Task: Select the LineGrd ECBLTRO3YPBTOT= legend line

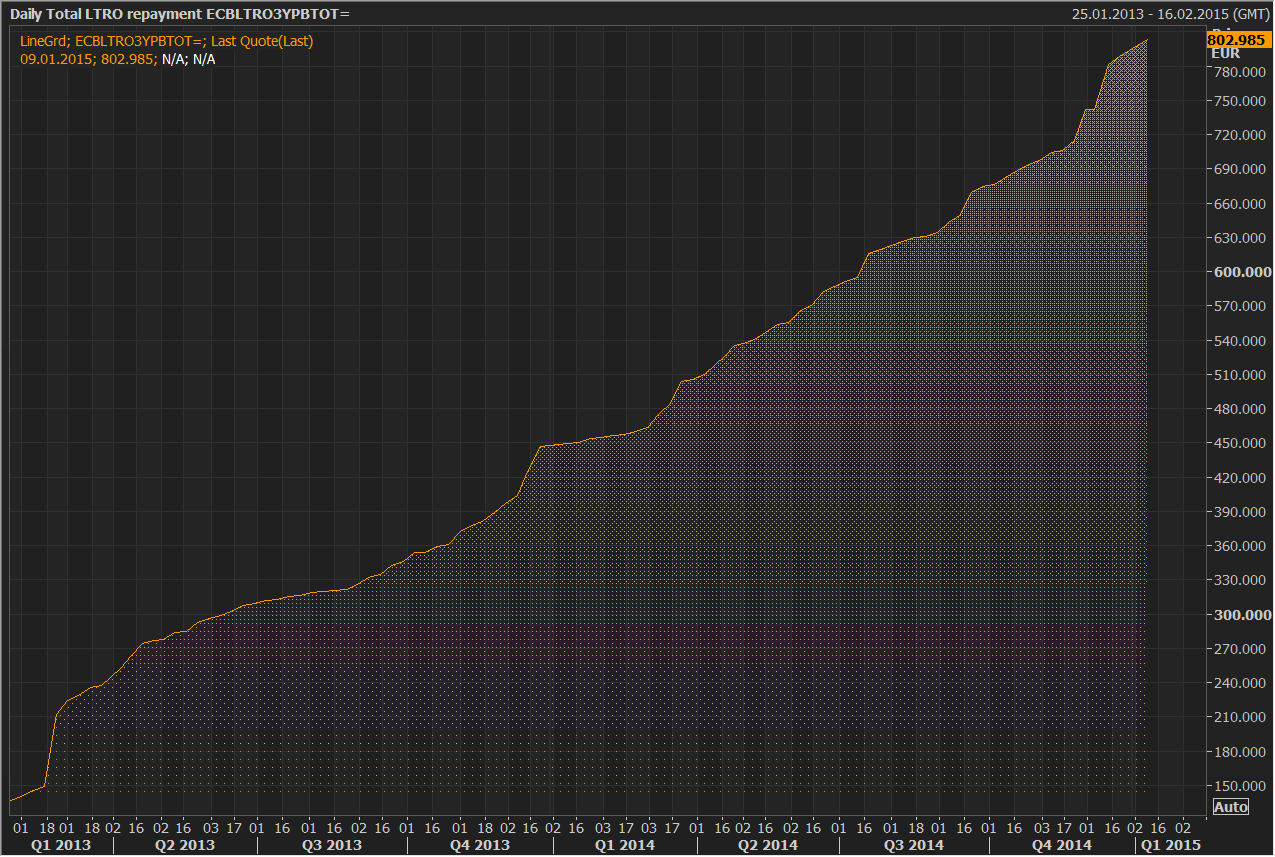Action: click(x=167, y=41)
